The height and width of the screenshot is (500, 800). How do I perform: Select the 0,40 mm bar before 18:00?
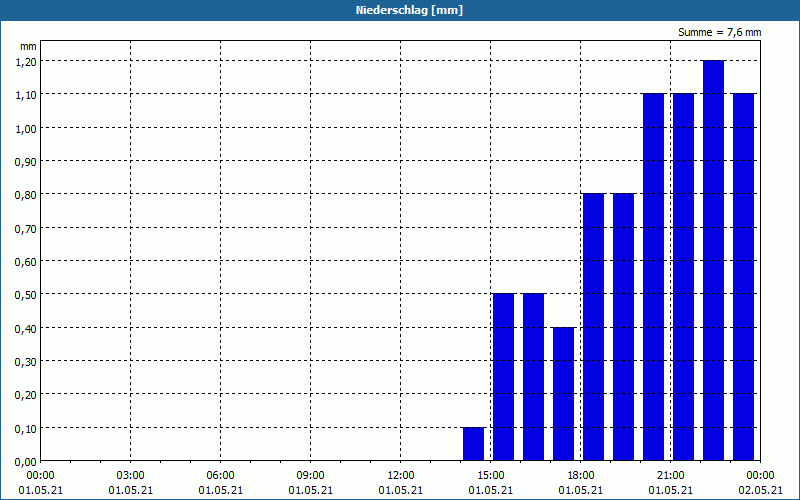pyautogui.click(x=563, y=394)
